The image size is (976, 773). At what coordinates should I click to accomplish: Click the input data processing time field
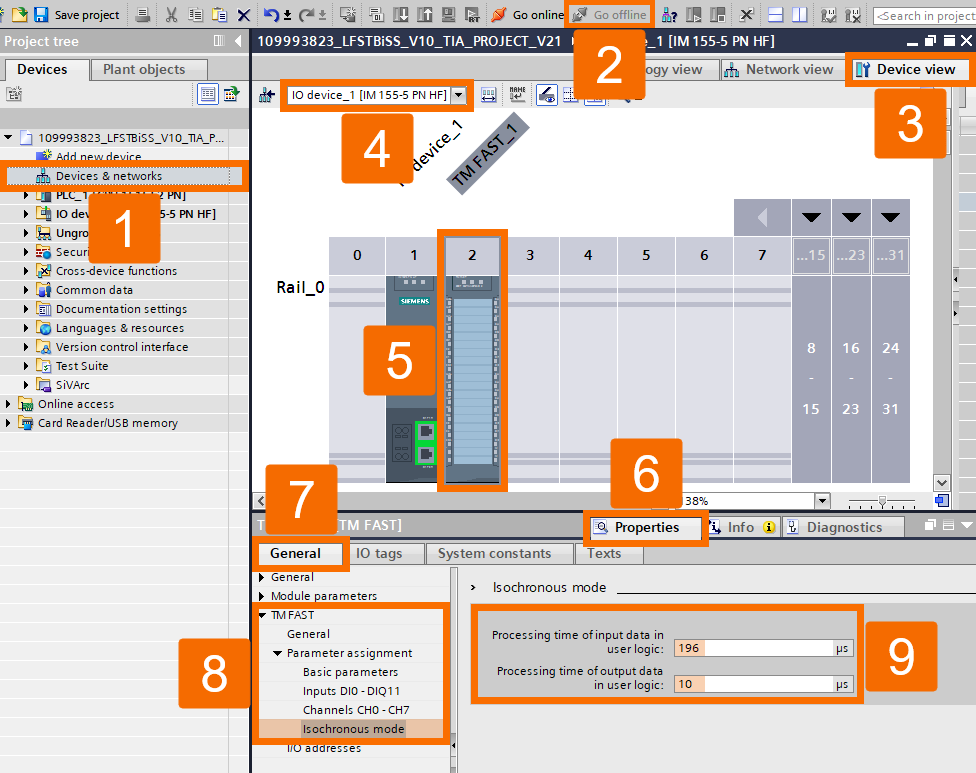754,648
